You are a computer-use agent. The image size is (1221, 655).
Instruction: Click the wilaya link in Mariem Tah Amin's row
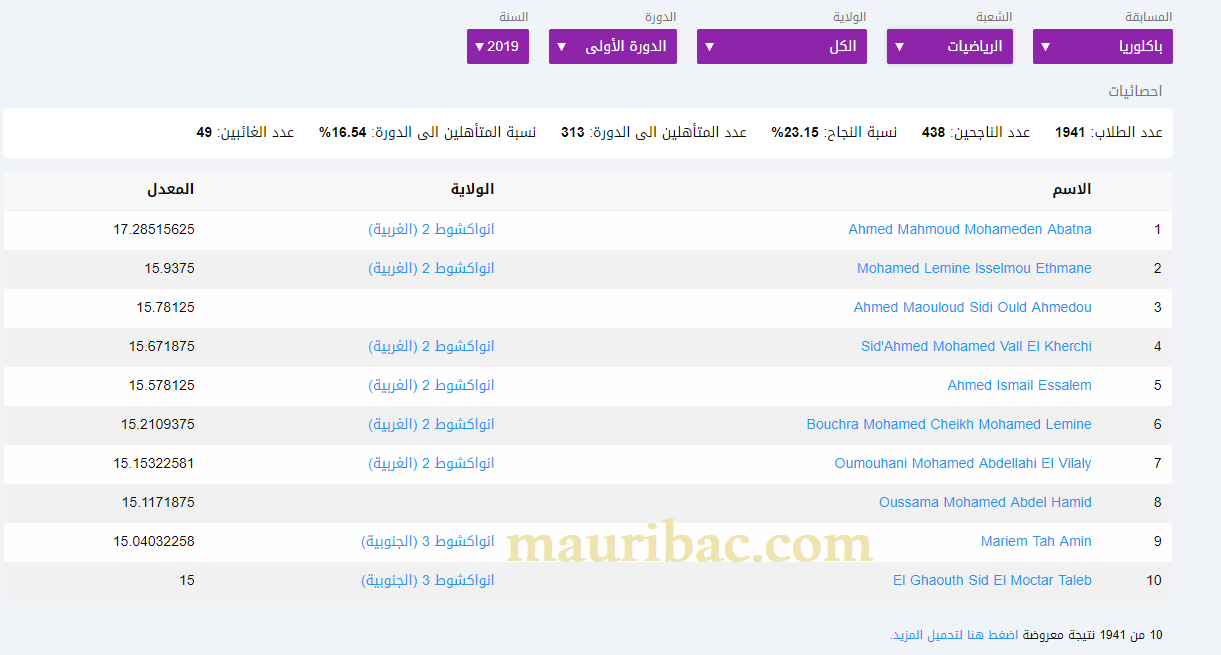pyautogui.click(x=427, y=541)
